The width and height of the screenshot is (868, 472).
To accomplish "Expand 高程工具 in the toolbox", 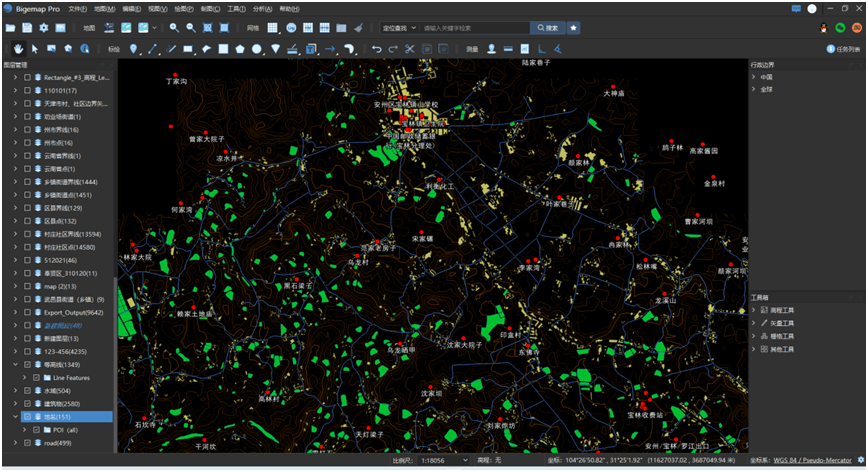I will coord(753,310).
